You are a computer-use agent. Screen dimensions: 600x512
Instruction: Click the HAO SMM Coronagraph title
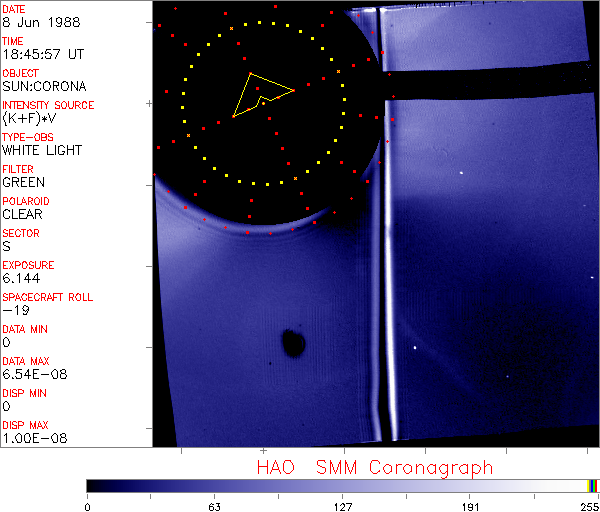point(374,467)
